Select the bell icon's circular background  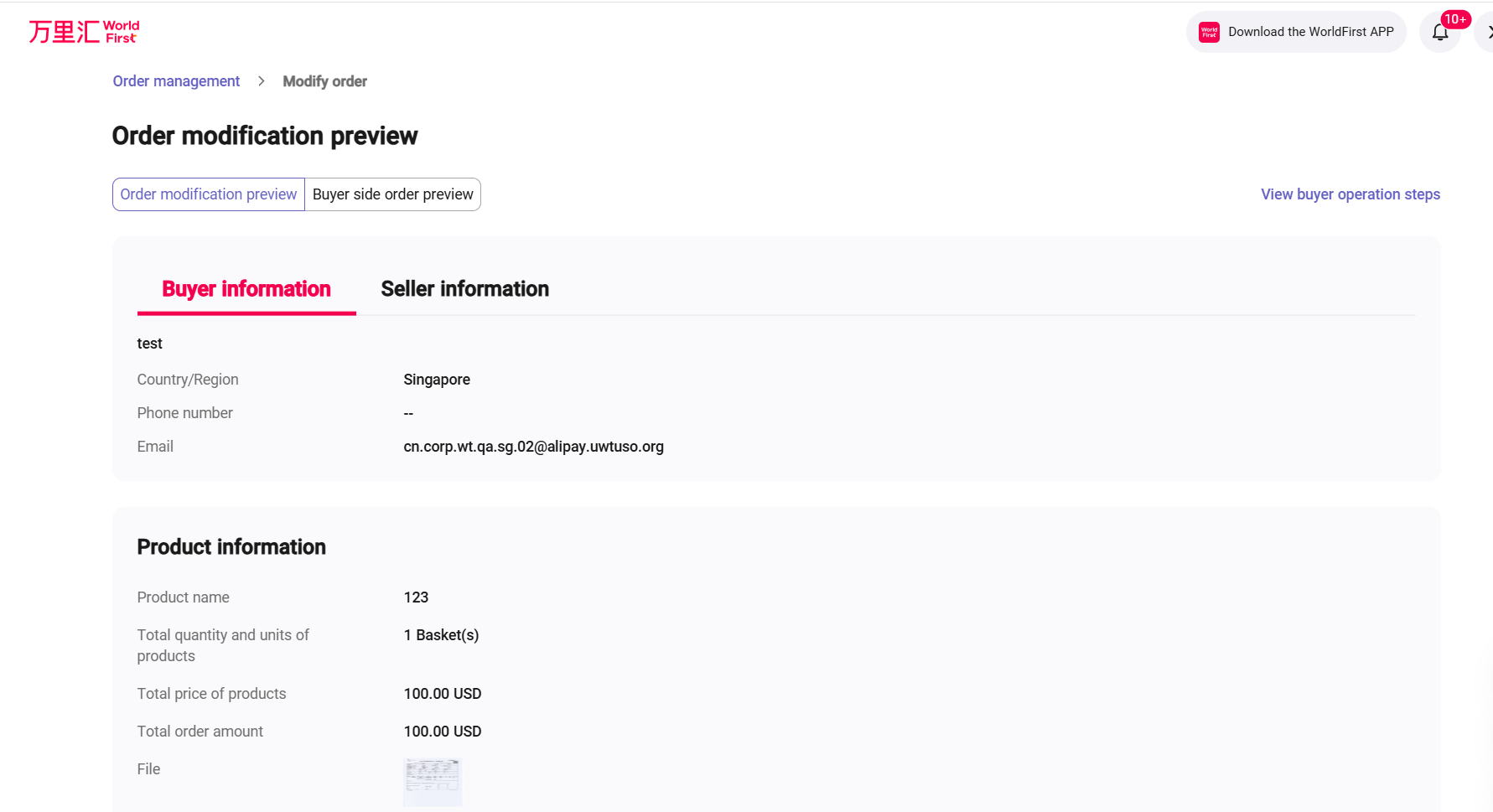[x=1441, y=31]
